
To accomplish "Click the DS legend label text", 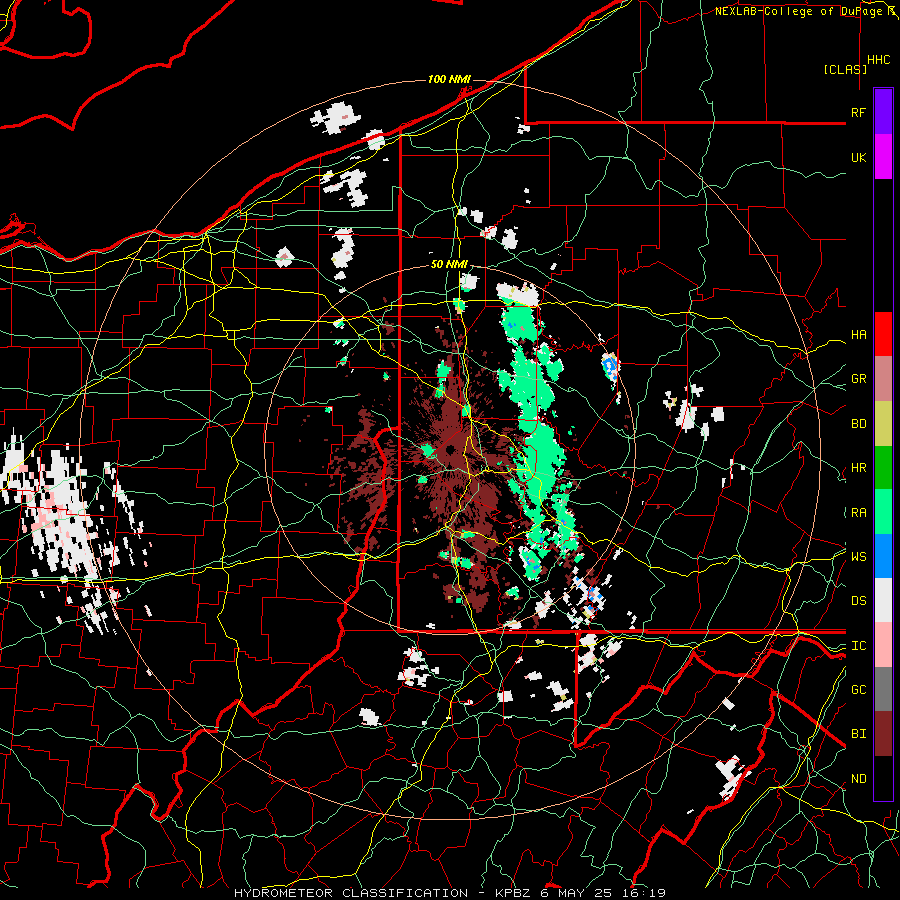I will click(859, 601).
